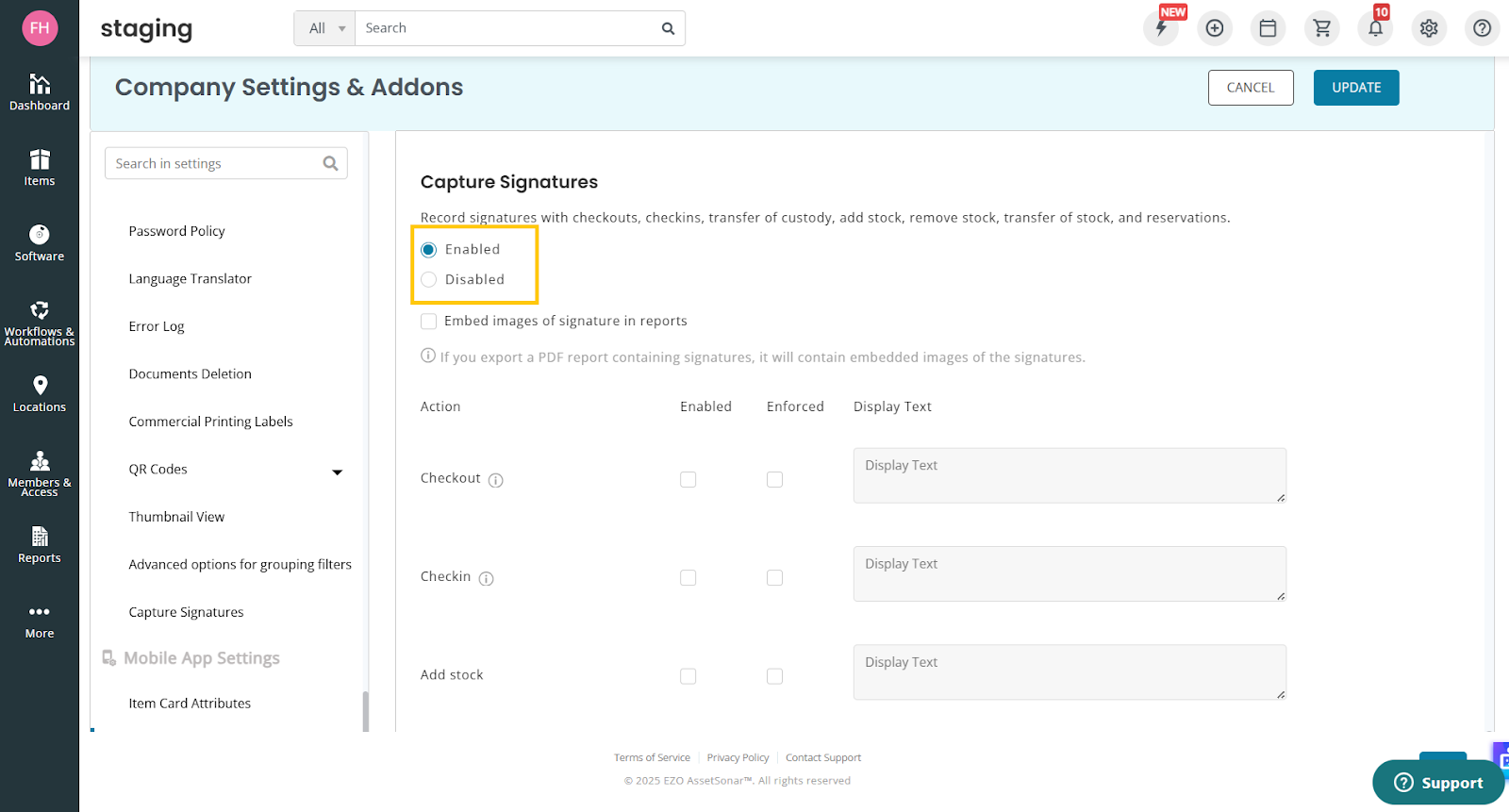Open Locations in the sidebar
Screen dimensions: 1509x812
coord(40,394)
